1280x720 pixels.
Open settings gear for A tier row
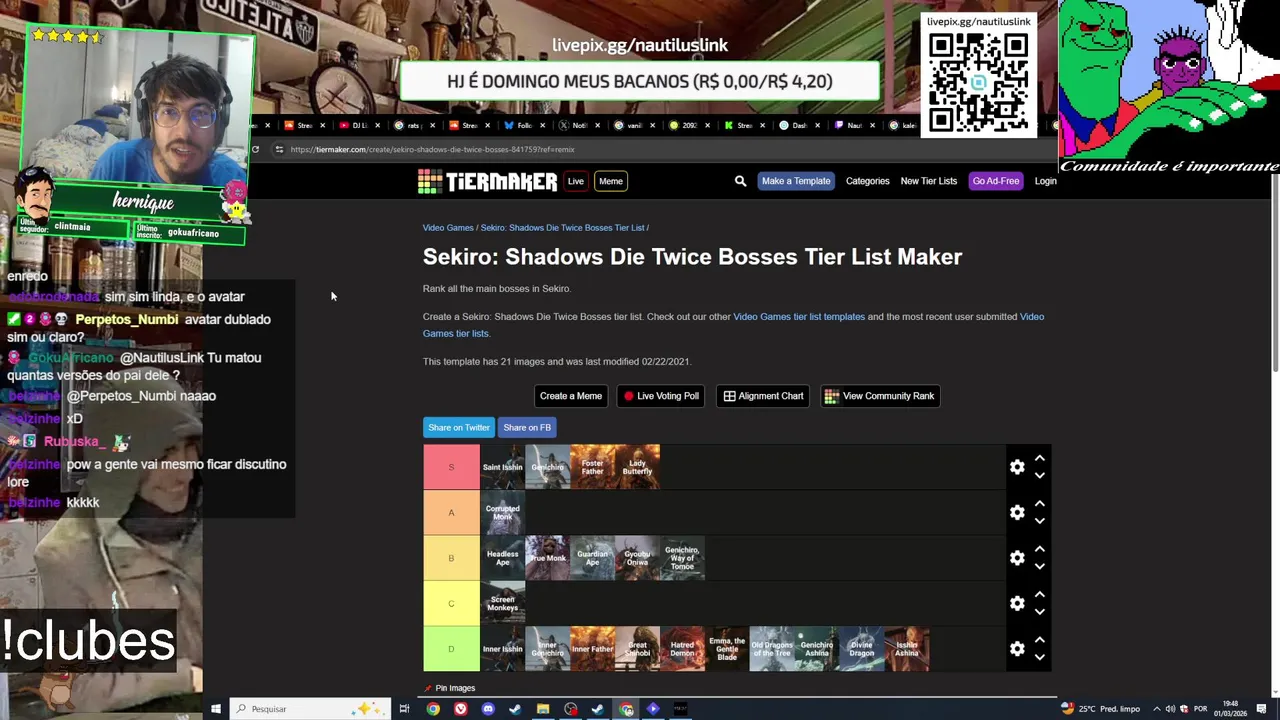pyautogui.click(x=1017, y=512)
